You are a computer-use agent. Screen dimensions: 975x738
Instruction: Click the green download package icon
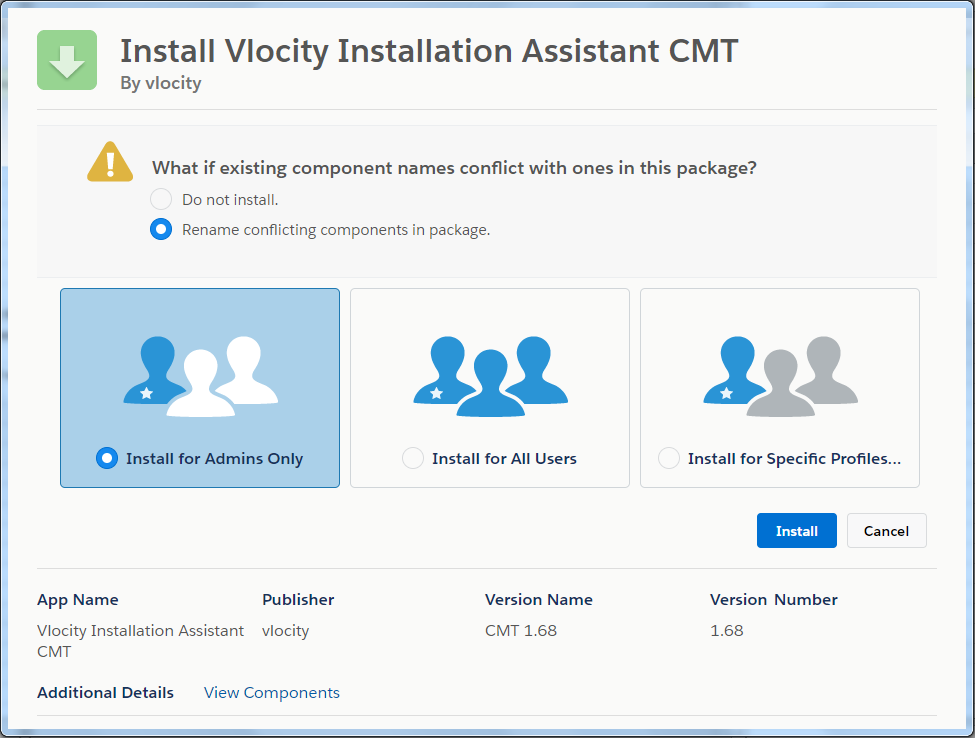pos(67,60)
